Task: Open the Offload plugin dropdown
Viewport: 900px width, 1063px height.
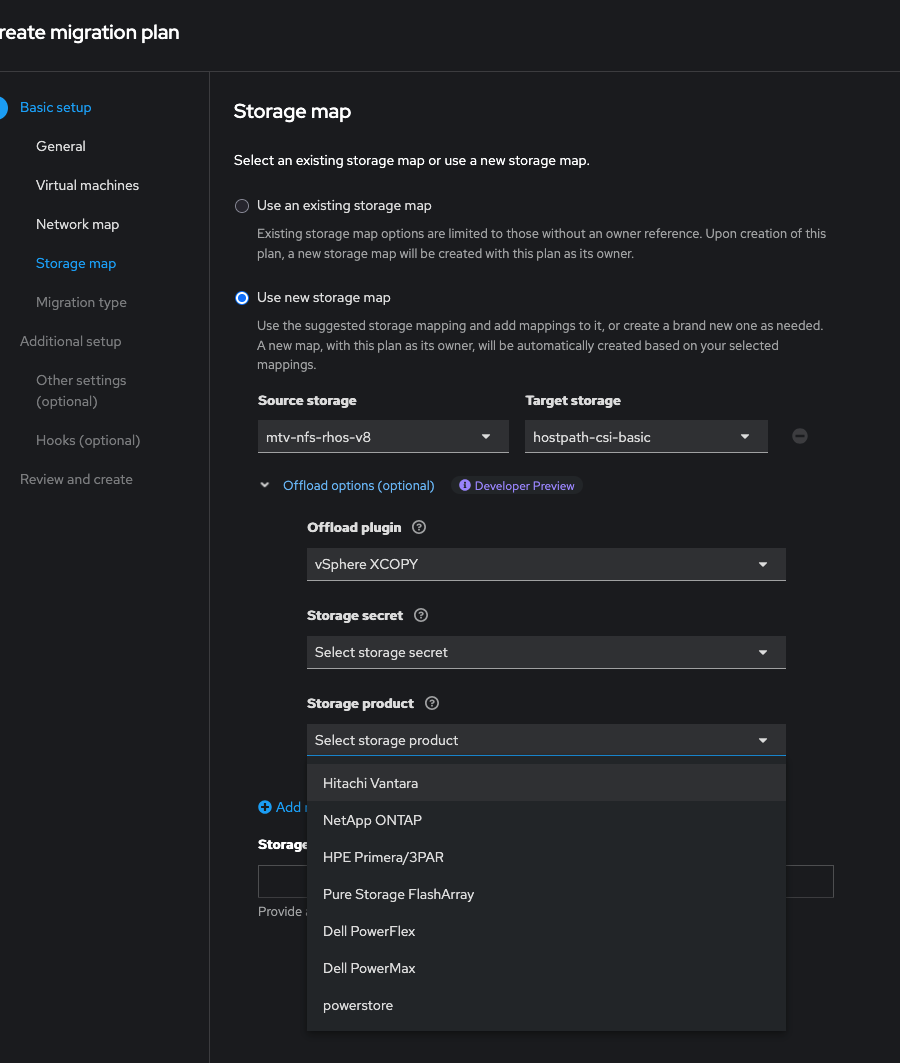Action: 545,564
